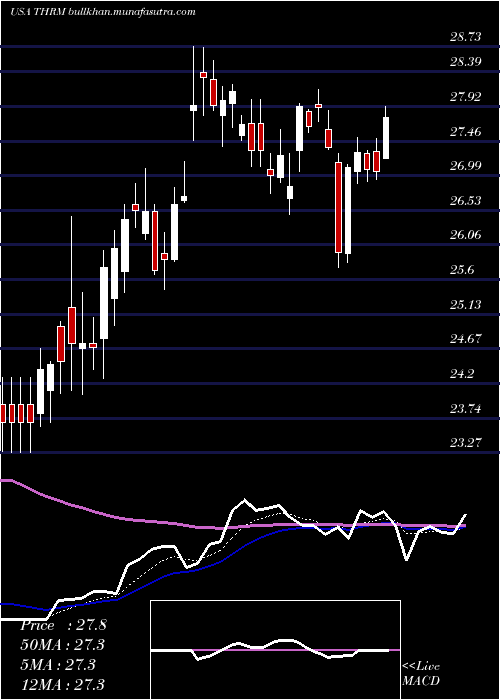Click the 5MA : 27.3 readout
500x700 pixels.
click(x=58, y=664)
